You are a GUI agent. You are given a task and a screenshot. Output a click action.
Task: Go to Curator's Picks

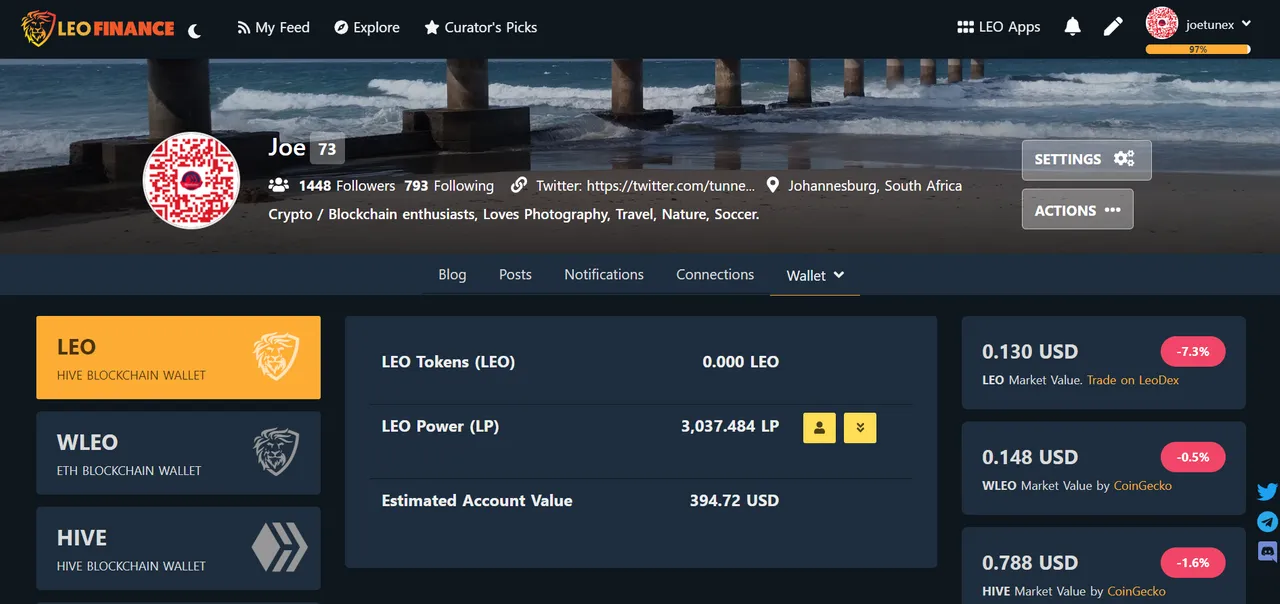(x=481, y=27)
